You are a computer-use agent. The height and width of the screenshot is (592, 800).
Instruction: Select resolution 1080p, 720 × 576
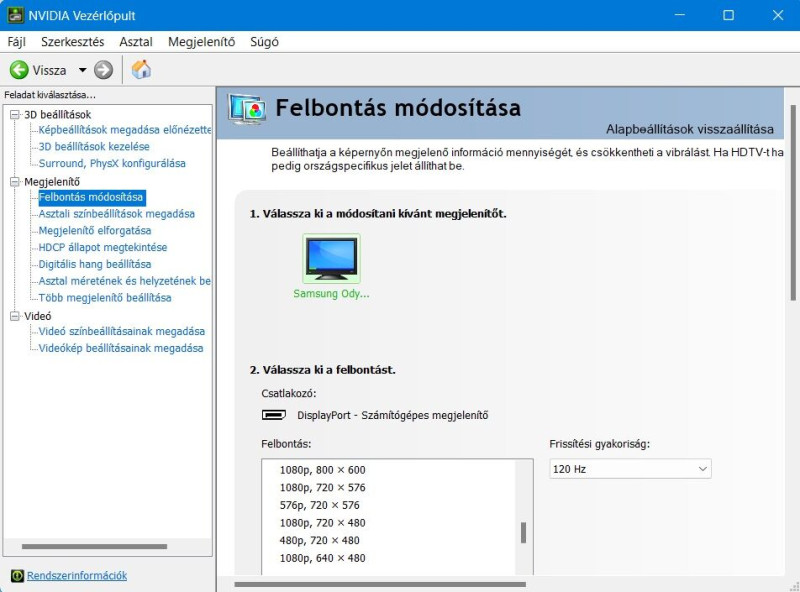322,487
